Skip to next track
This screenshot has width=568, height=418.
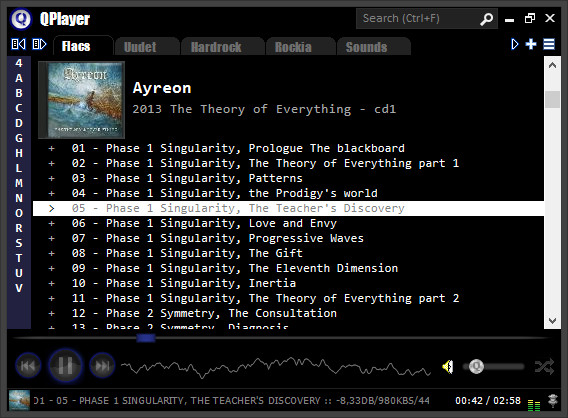click(x=102, y=365)
